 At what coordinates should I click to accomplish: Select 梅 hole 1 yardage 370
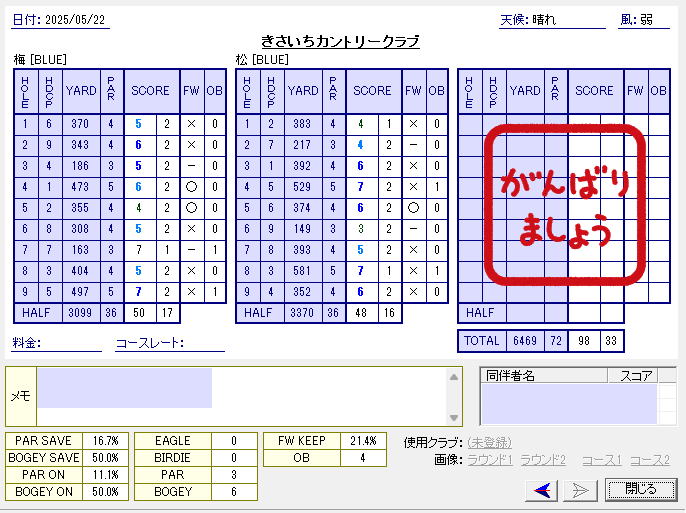point(81,124)
